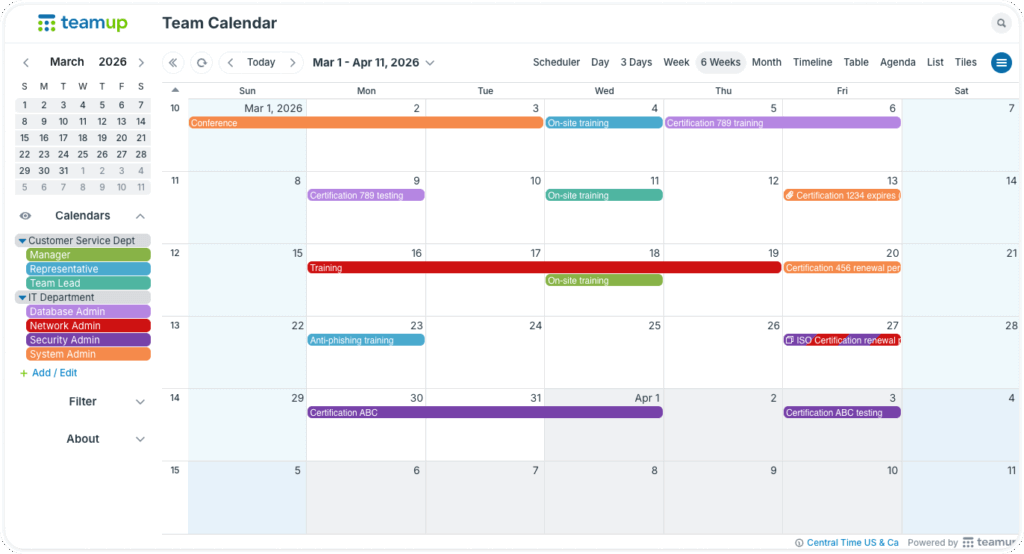
Task: Click the search magnifier icon
Action: 1001,23
